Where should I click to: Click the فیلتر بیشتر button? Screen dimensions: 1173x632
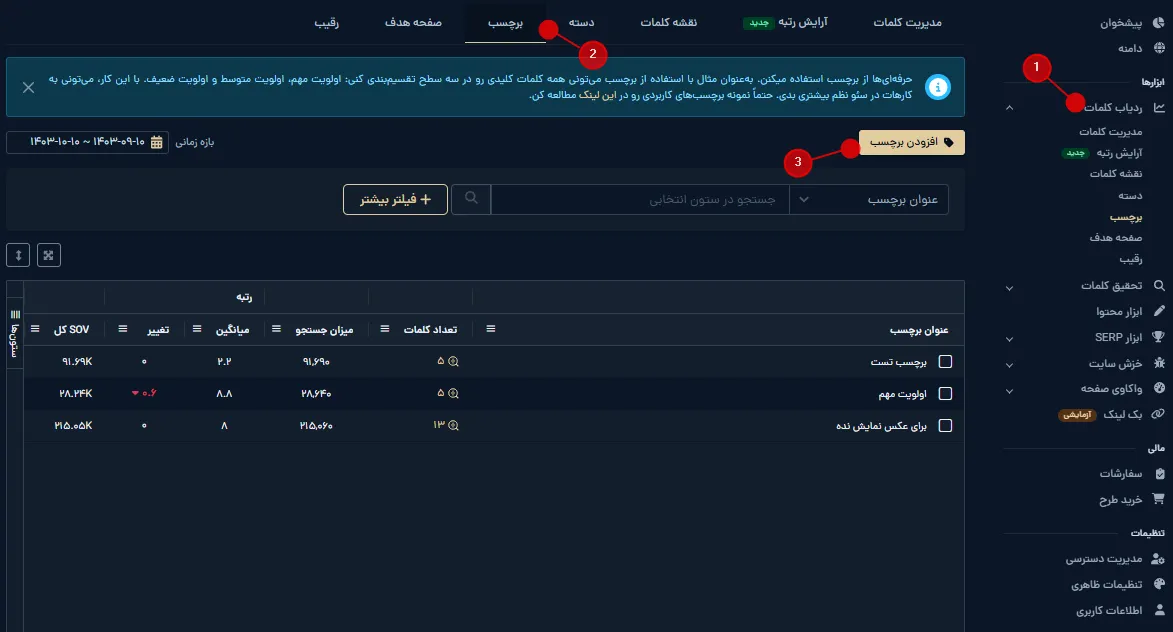395,200
